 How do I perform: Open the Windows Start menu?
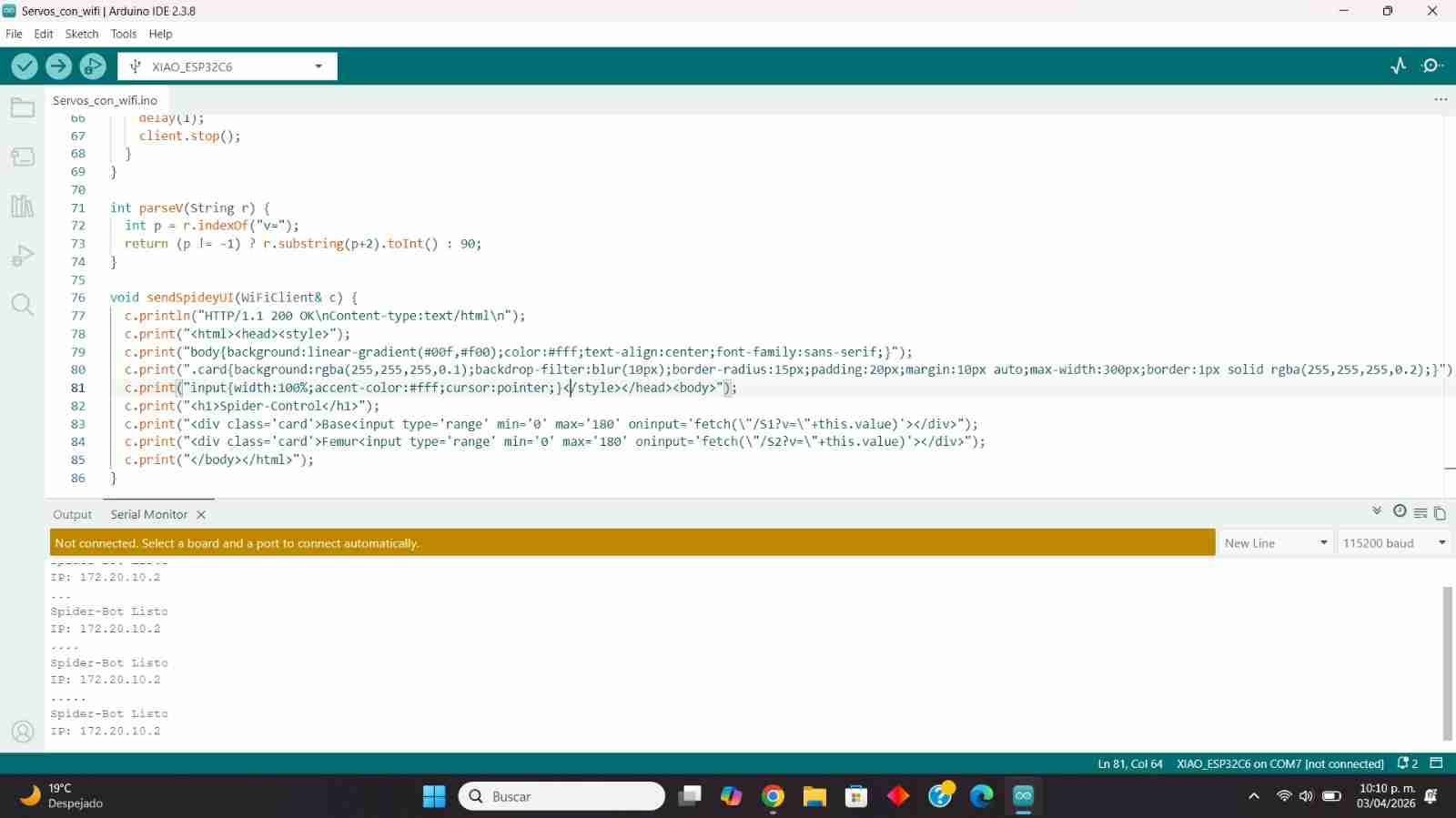tap(434, 796)
